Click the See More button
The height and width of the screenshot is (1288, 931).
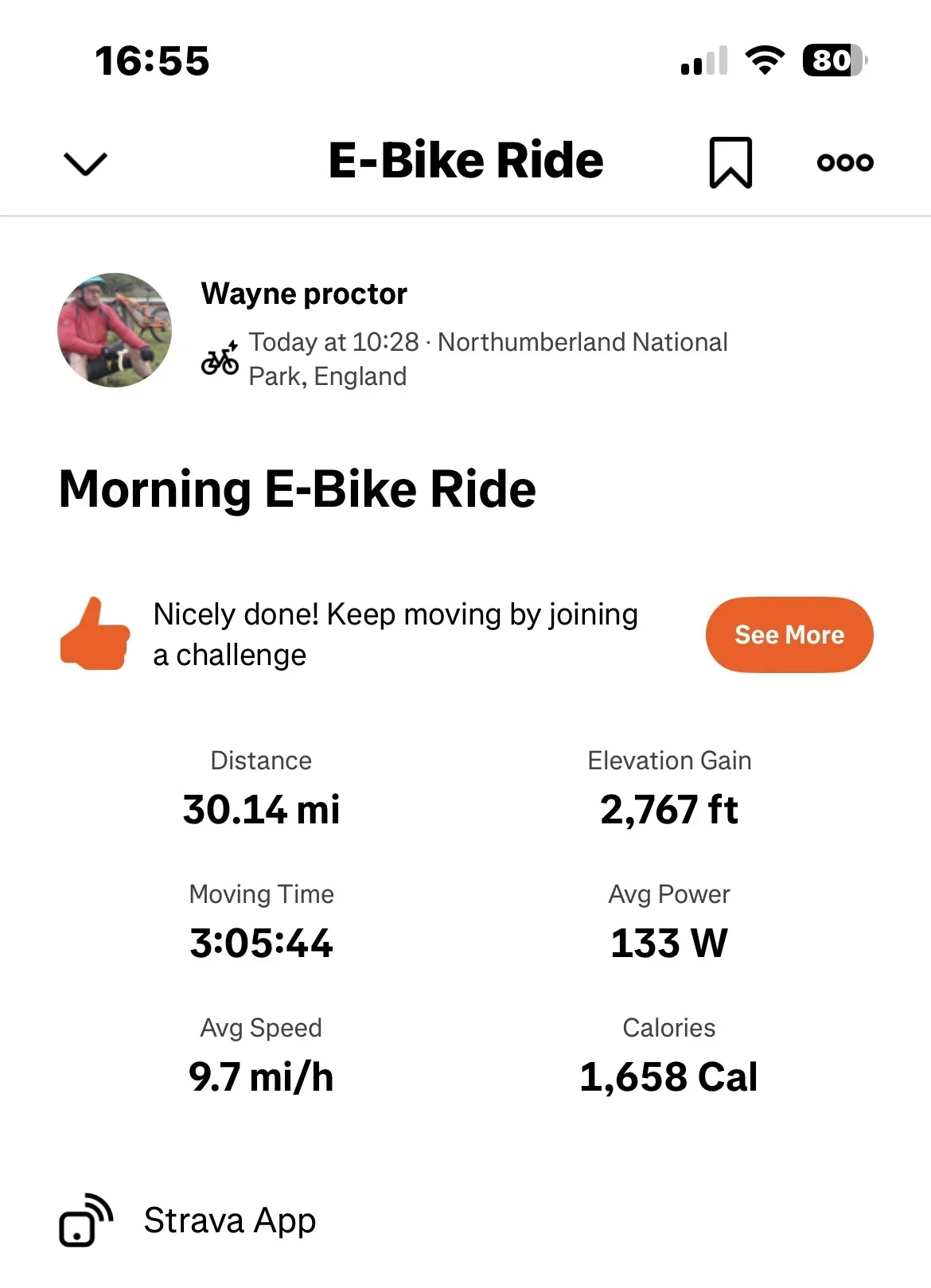click(789, 635)
